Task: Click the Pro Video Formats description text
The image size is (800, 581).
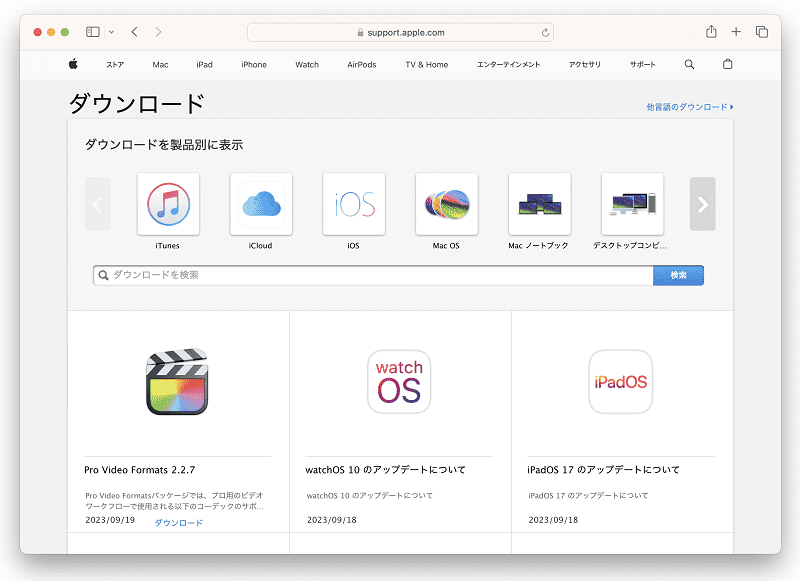Action: pyautogui.click(x=174, y=501)
